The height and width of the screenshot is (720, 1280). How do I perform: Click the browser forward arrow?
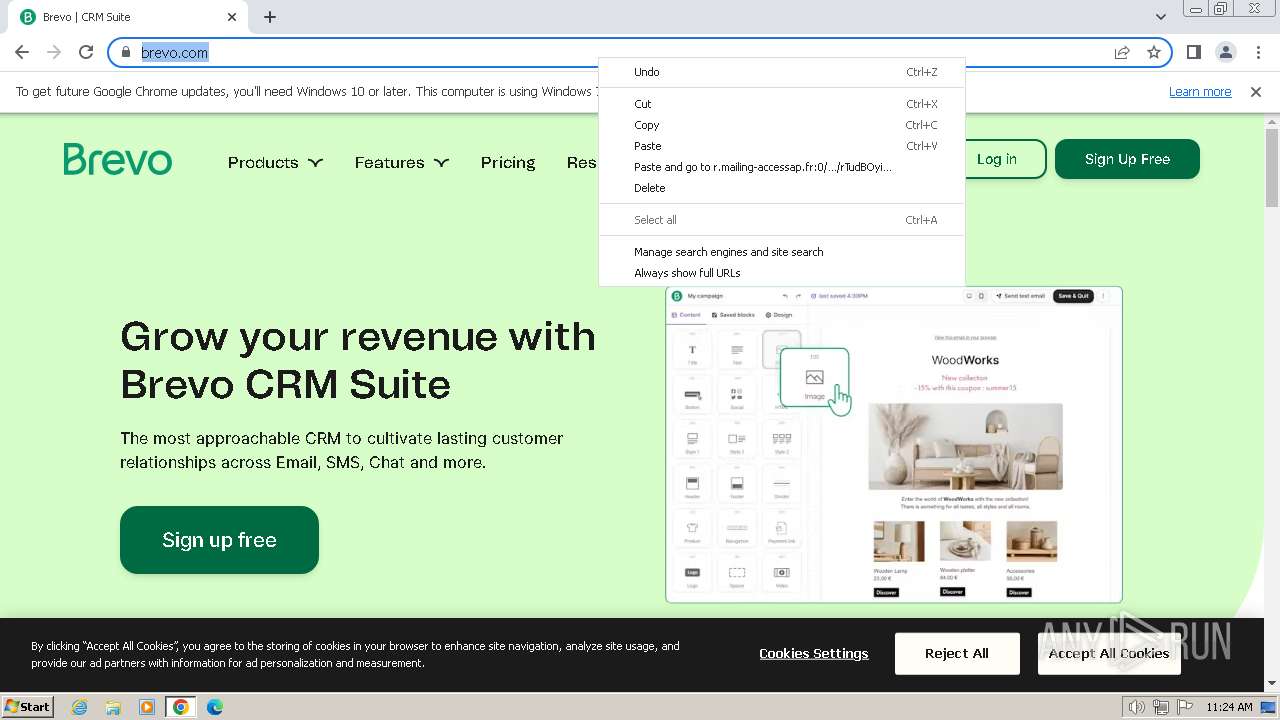(x=54, y=52)
